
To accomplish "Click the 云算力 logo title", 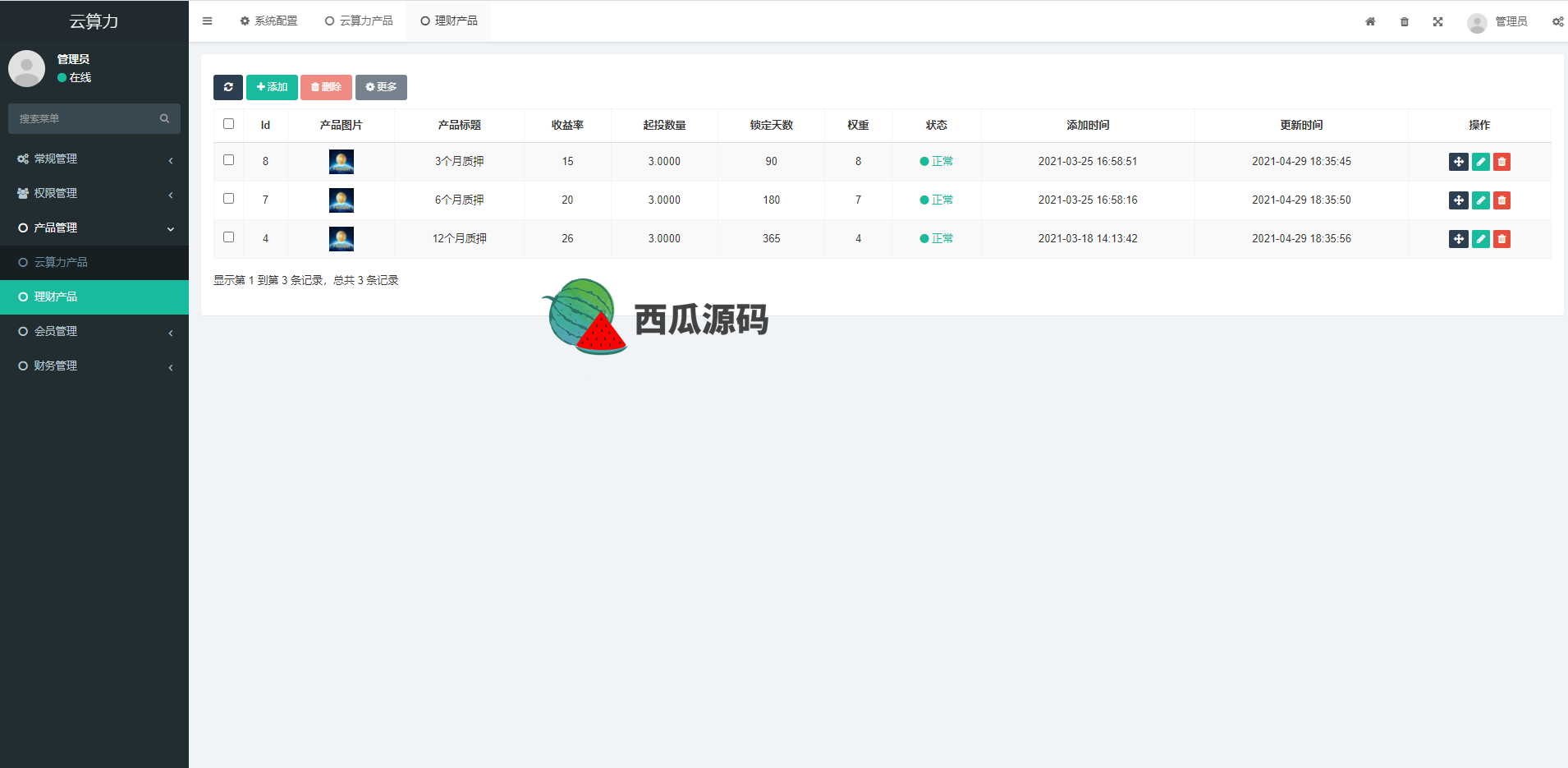I will point(94,21).
